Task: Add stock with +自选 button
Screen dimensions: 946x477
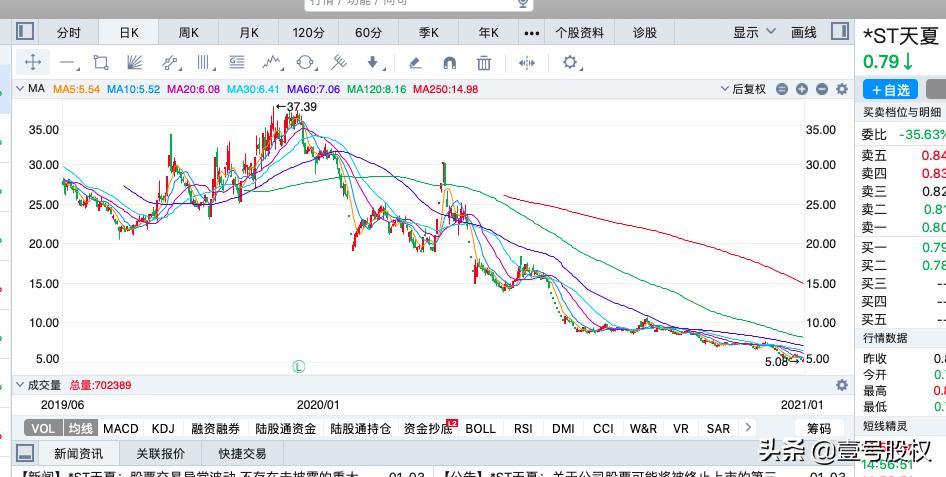Action: (890, 89)
